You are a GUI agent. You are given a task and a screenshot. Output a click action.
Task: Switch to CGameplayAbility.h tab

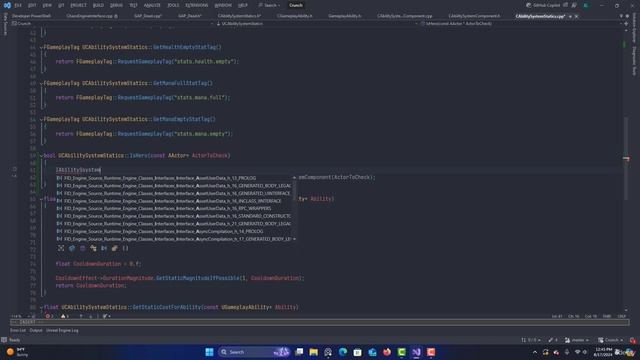294,16
